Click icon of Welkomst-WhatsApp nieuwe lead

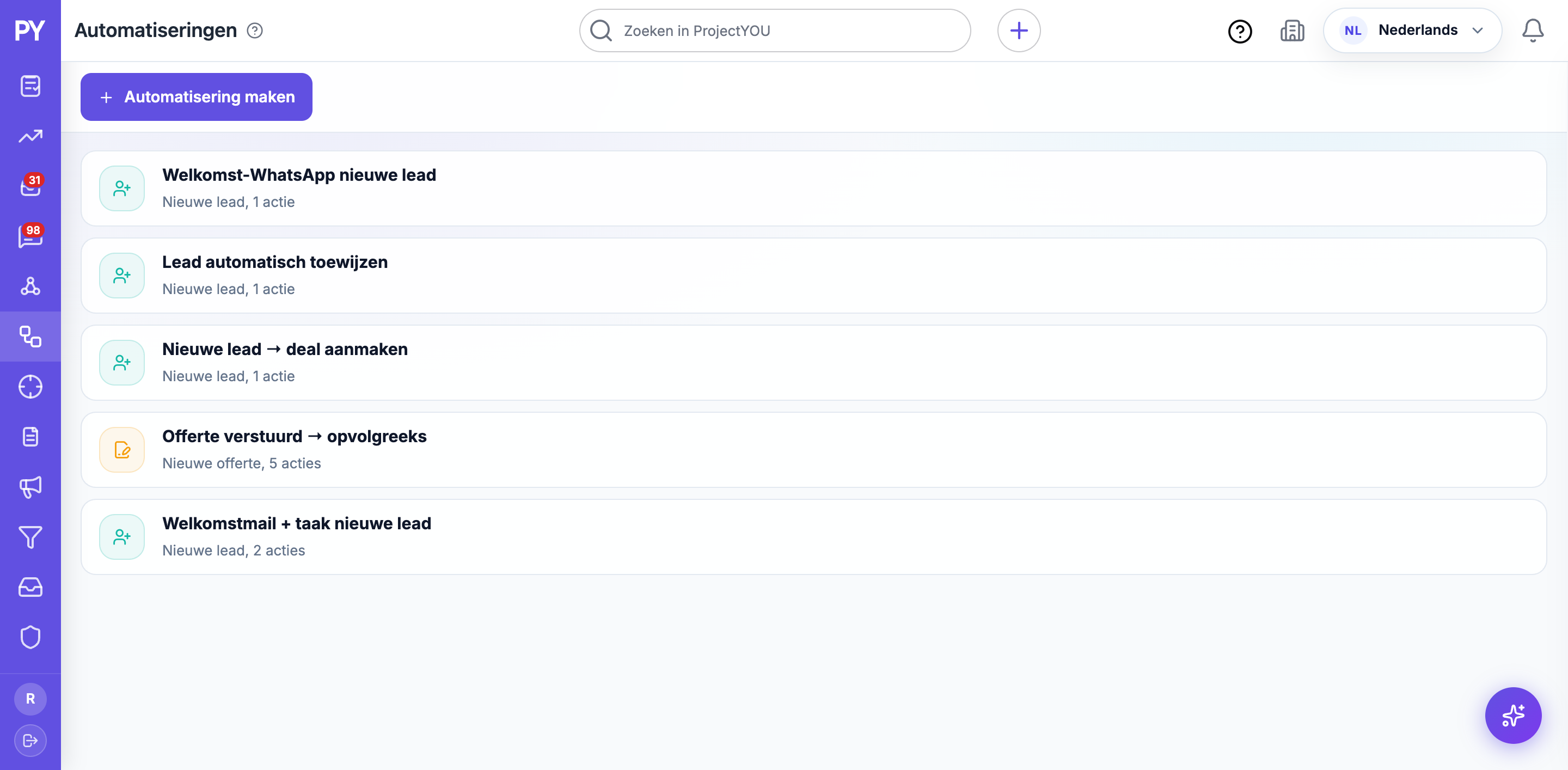pyautogui.click(x=122, y=189)
